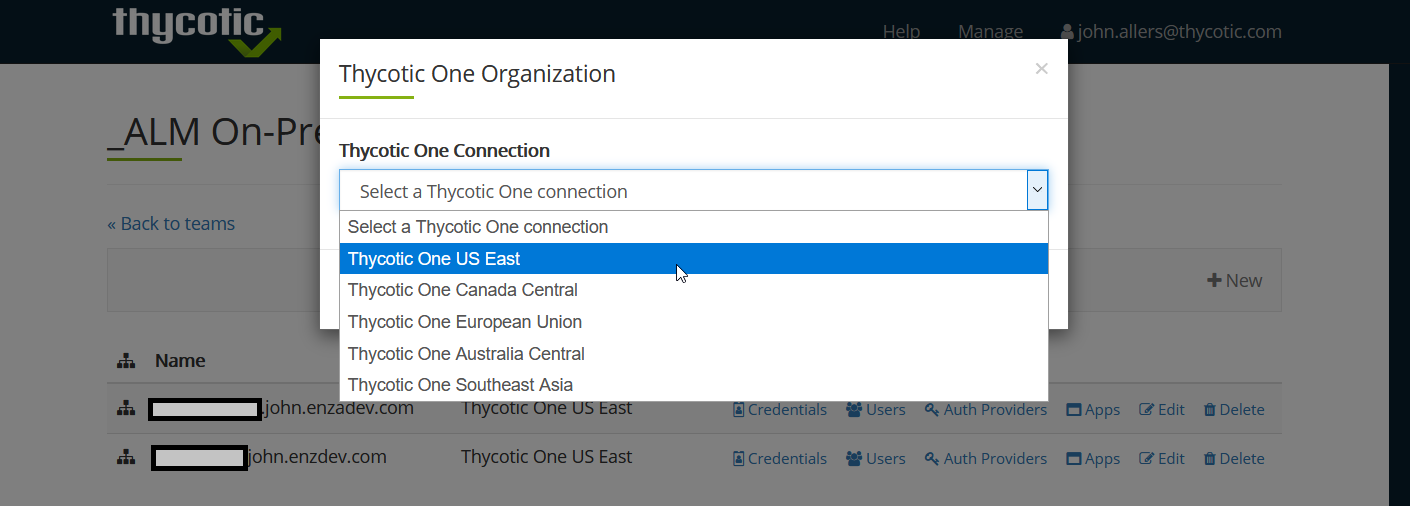Viewport: 1410px width, 506px height.
Task: Select Thycotic One Australia Central option
Action: (x=693, y=354)
